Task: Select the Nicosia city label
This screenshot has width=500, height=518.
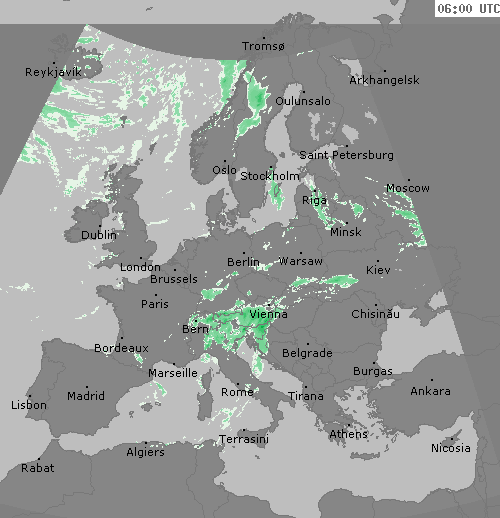Action: 451,448
